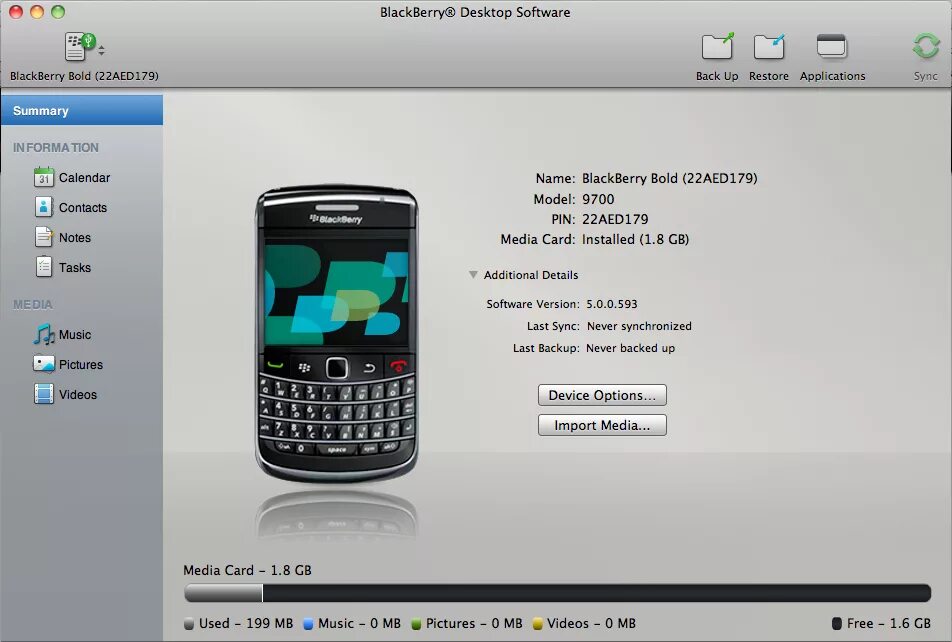The width and height of the screenshot is (952, 642).
Task: Click the green Pictures legend swatch
Action: 416,623
